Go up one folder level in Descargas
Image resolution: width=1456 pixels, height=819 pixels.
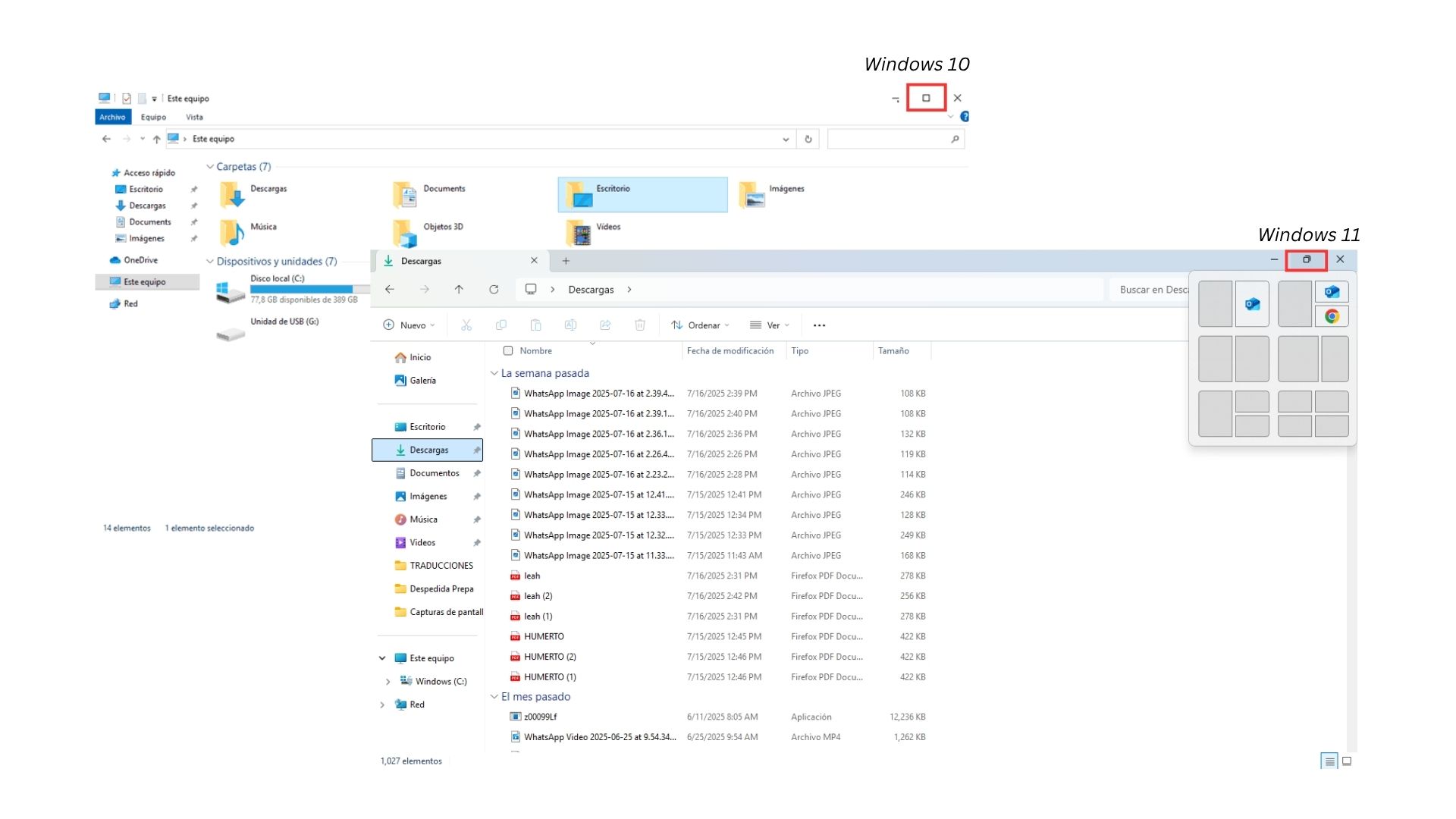pos(459,290)
